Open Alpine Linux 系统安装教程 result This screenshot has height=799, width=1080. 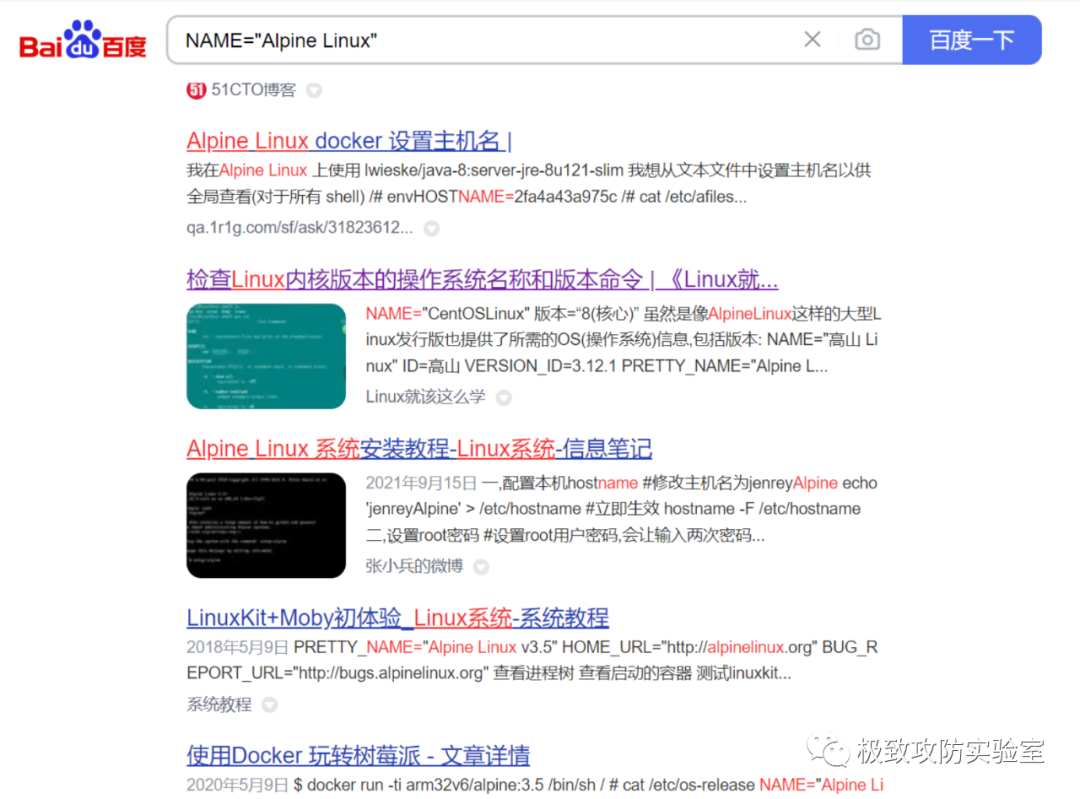(419, 448)
